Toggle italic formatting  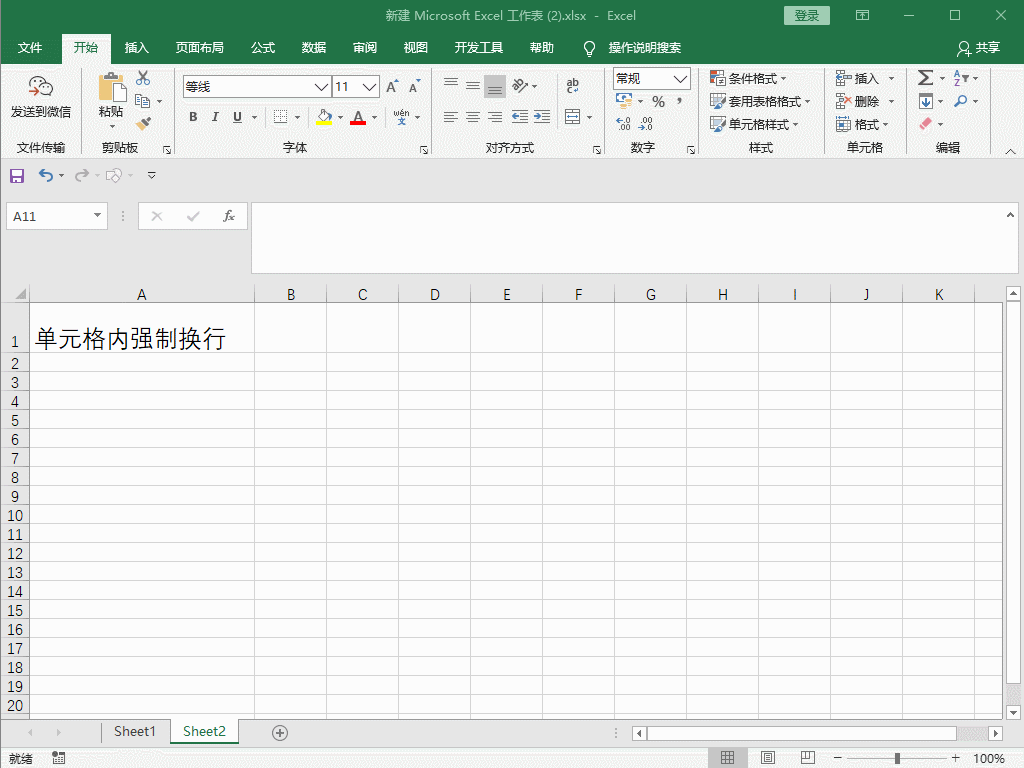coord(215,117)
